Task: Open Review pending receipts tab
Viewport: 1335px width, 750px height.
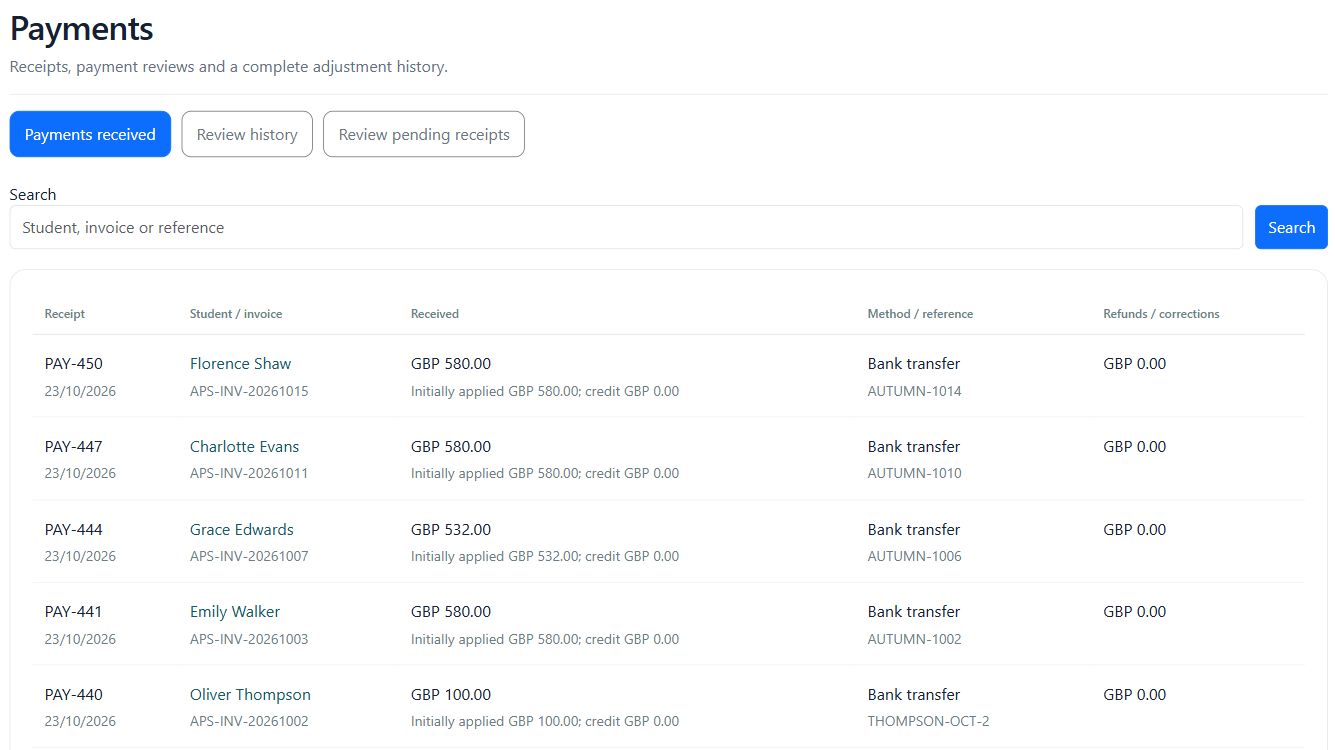Action: coord(424,134)
